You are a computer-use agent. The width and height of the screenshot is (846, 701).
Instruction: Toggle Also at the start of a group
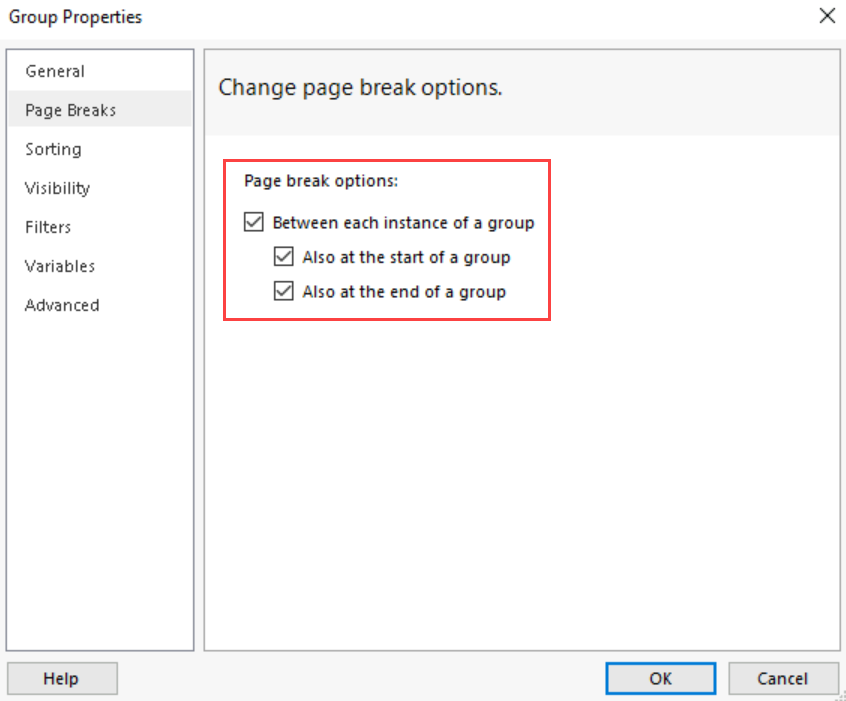284,256
